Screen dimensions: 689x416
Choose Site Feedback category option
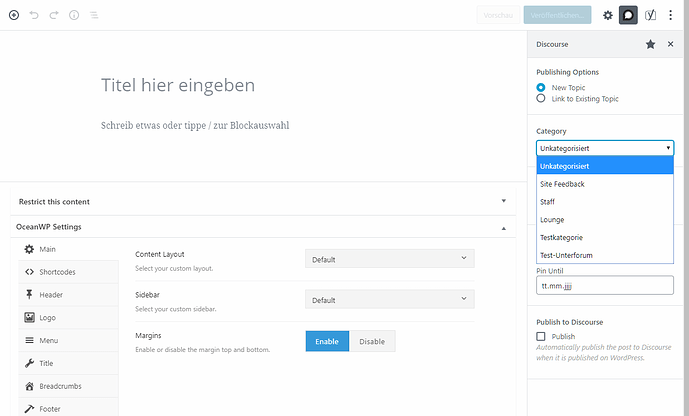tap(605, 184)
